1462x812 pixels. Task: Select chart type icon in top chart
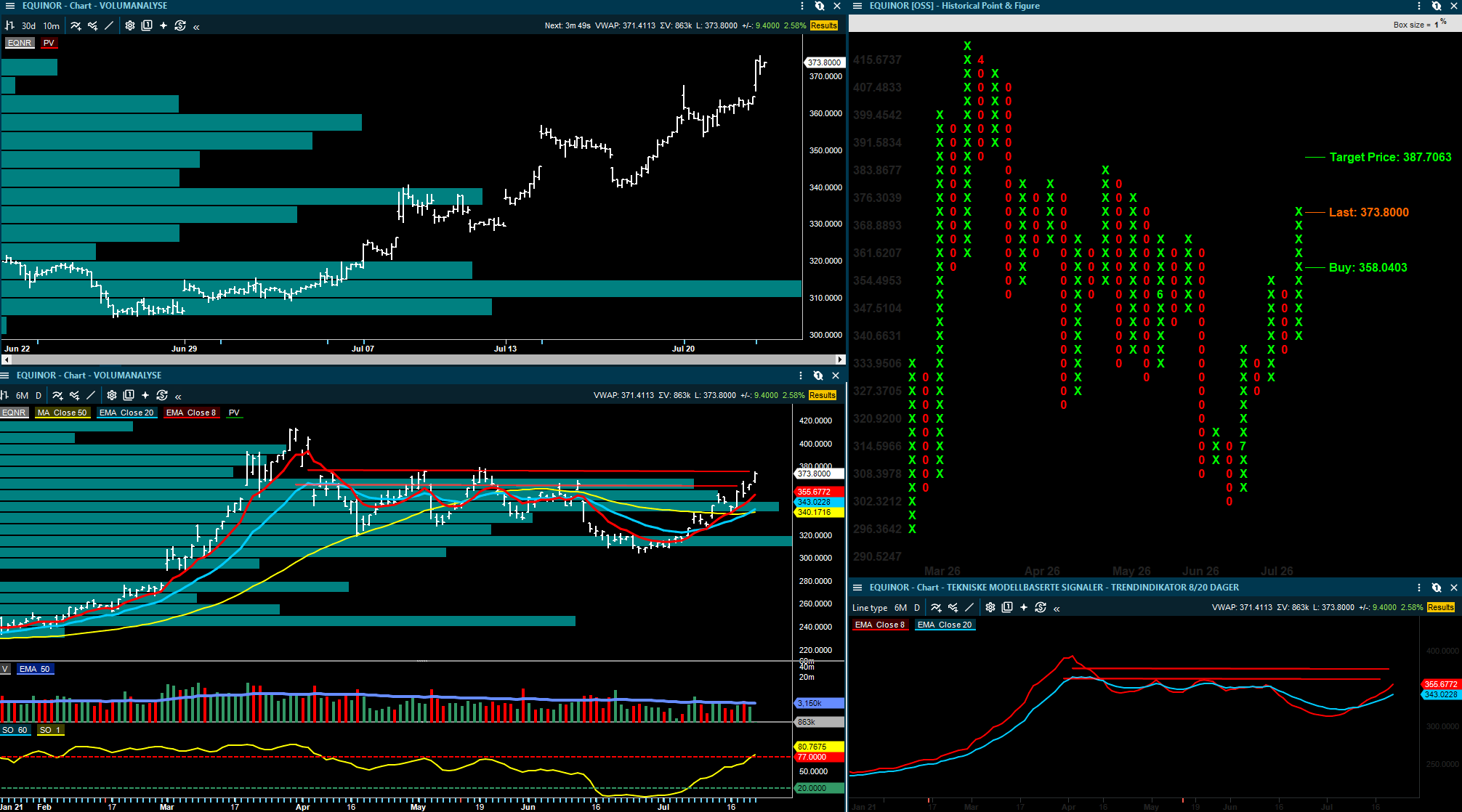9,25
